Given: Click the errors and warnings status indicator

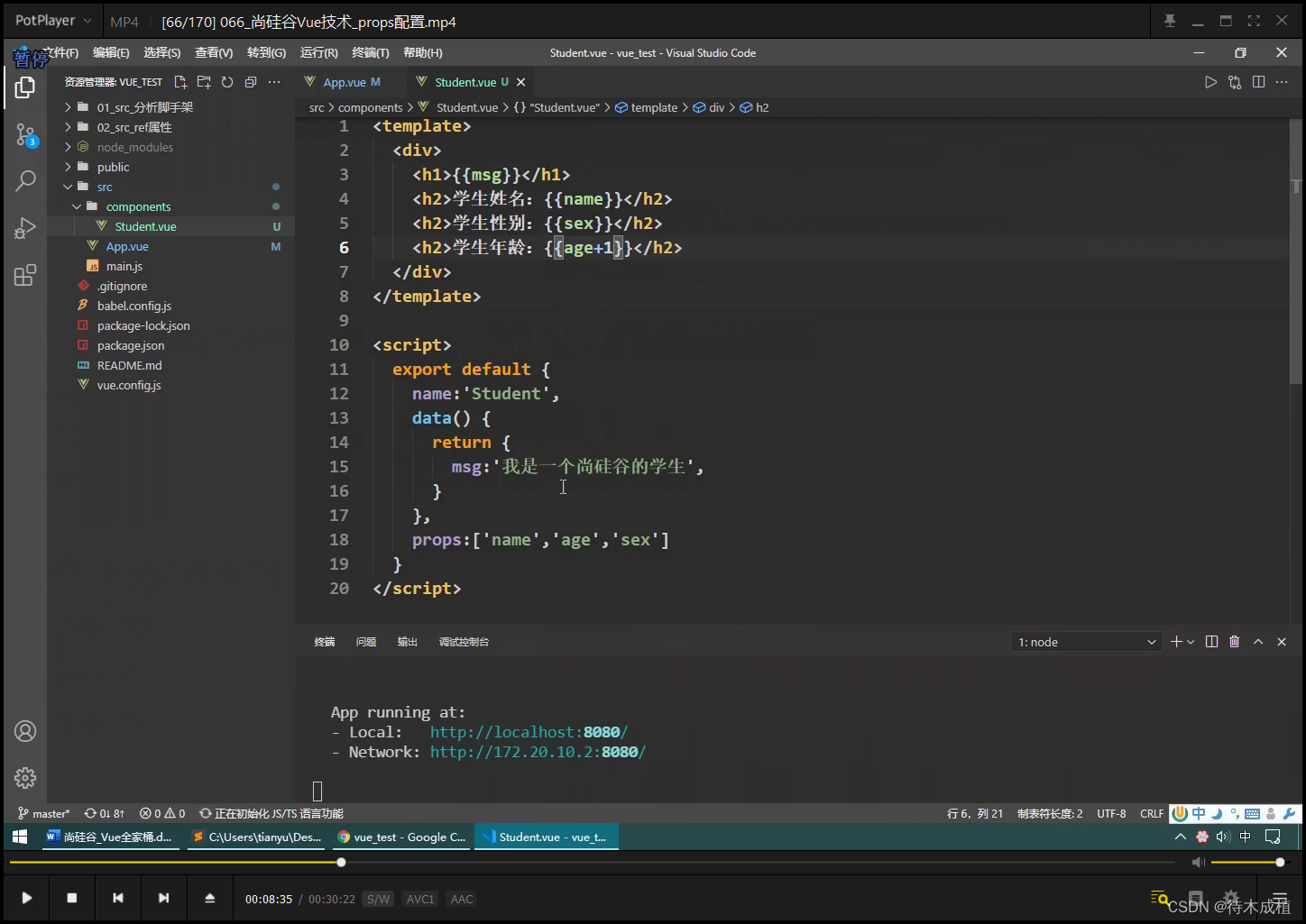Looking at the screenshot, I should pyautogui.click(x=162, y=813).
